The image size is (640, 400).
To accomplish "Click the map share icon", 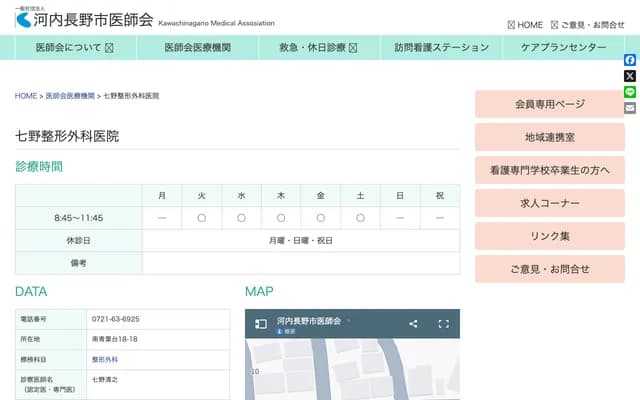I will [x=413, y=324].
